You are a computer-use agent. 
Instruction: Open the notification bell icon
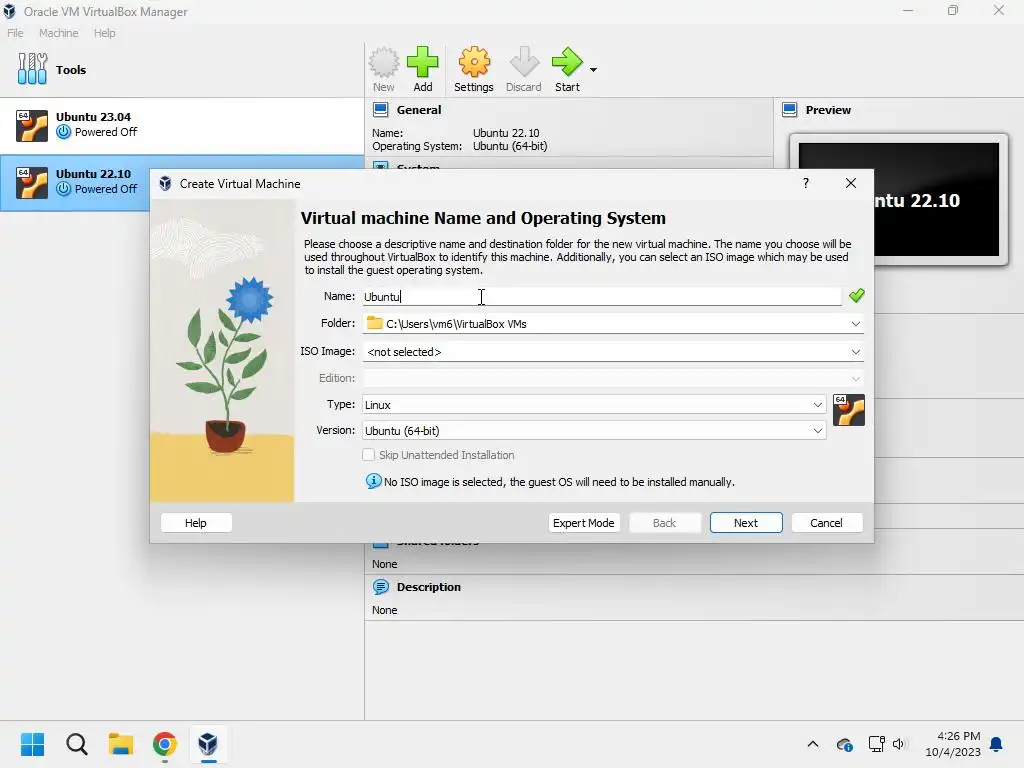click(996, 744)
